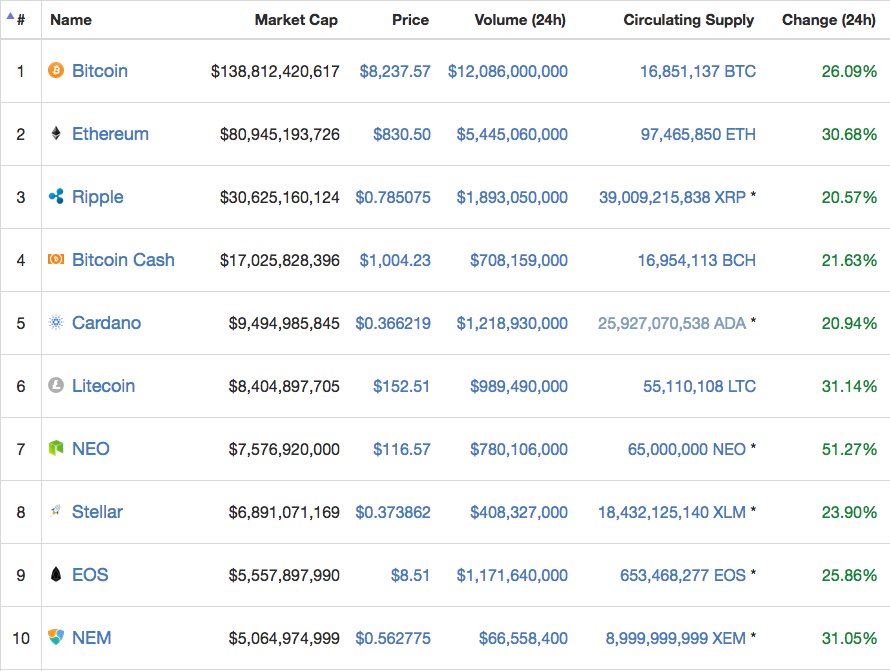This screenshot has height=671, width=890.
Task: Click supply 25,927,070,538 ADA
Action: point(671,324)
